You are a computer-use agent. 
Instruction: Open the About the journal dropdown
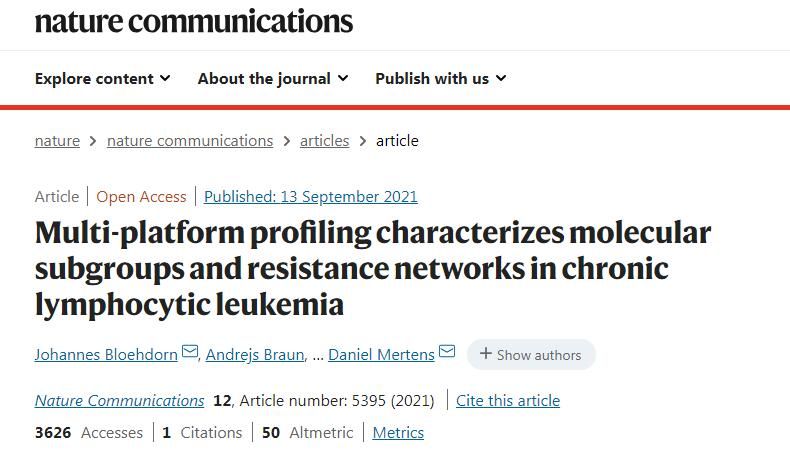[x=273, y=79]
